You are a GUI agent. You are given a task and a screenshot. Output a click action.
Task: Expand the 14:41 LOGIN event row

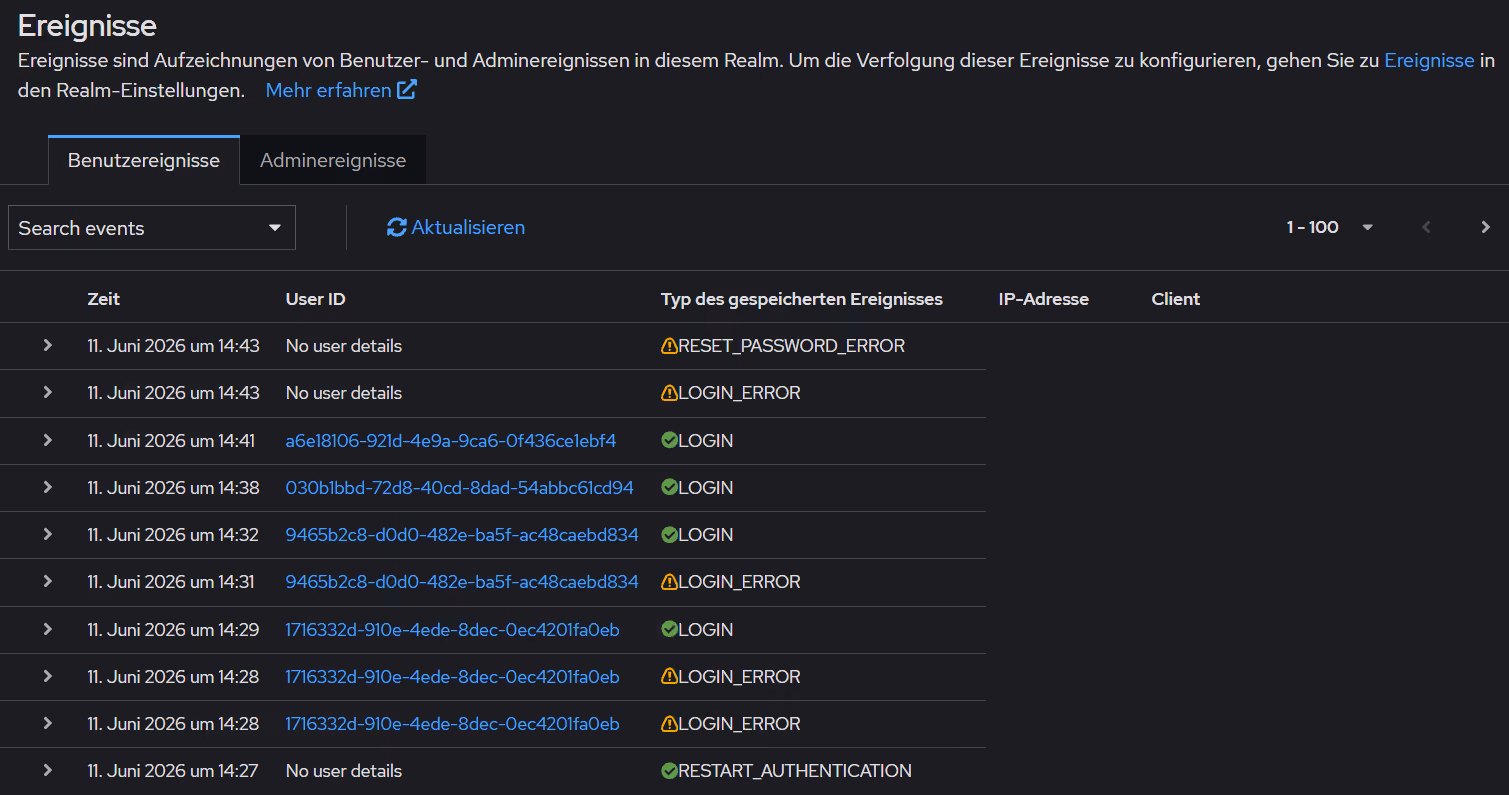click(x=47, y=440)
